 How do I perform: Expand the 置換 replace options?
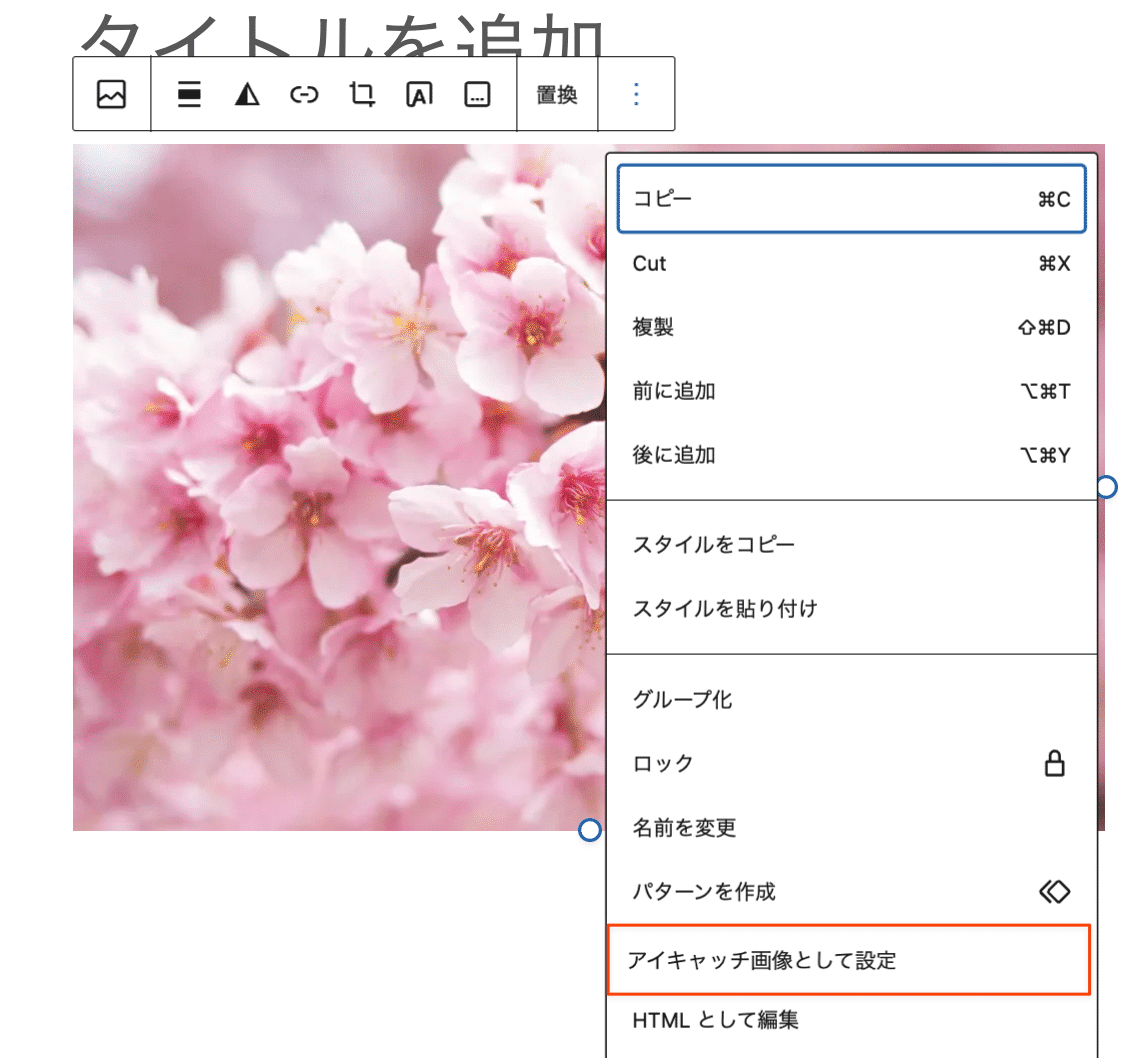pos(557,93)
